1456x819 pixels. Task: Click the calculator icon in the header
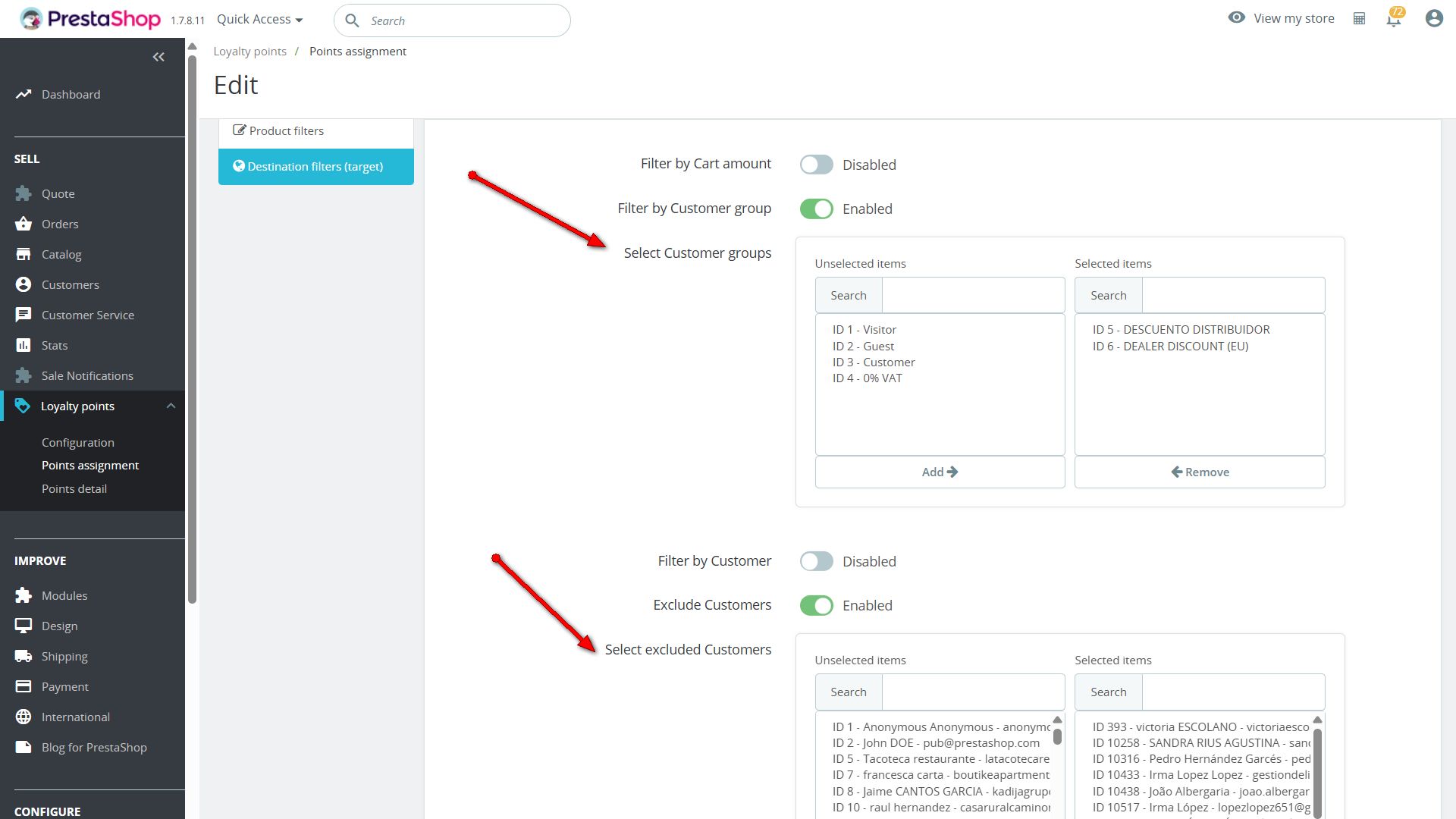coord(1359,19)
